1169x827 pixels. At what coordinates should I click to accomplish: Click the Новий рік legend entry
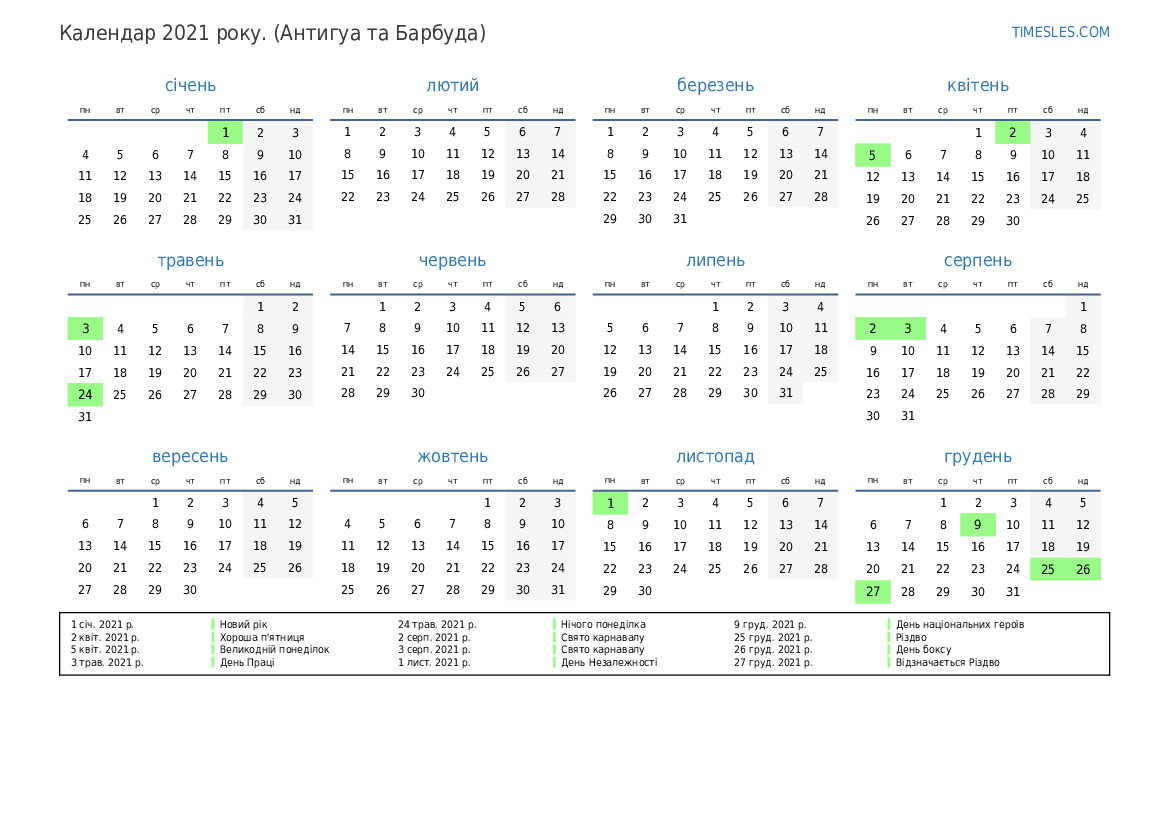click(x=243, y=624)
